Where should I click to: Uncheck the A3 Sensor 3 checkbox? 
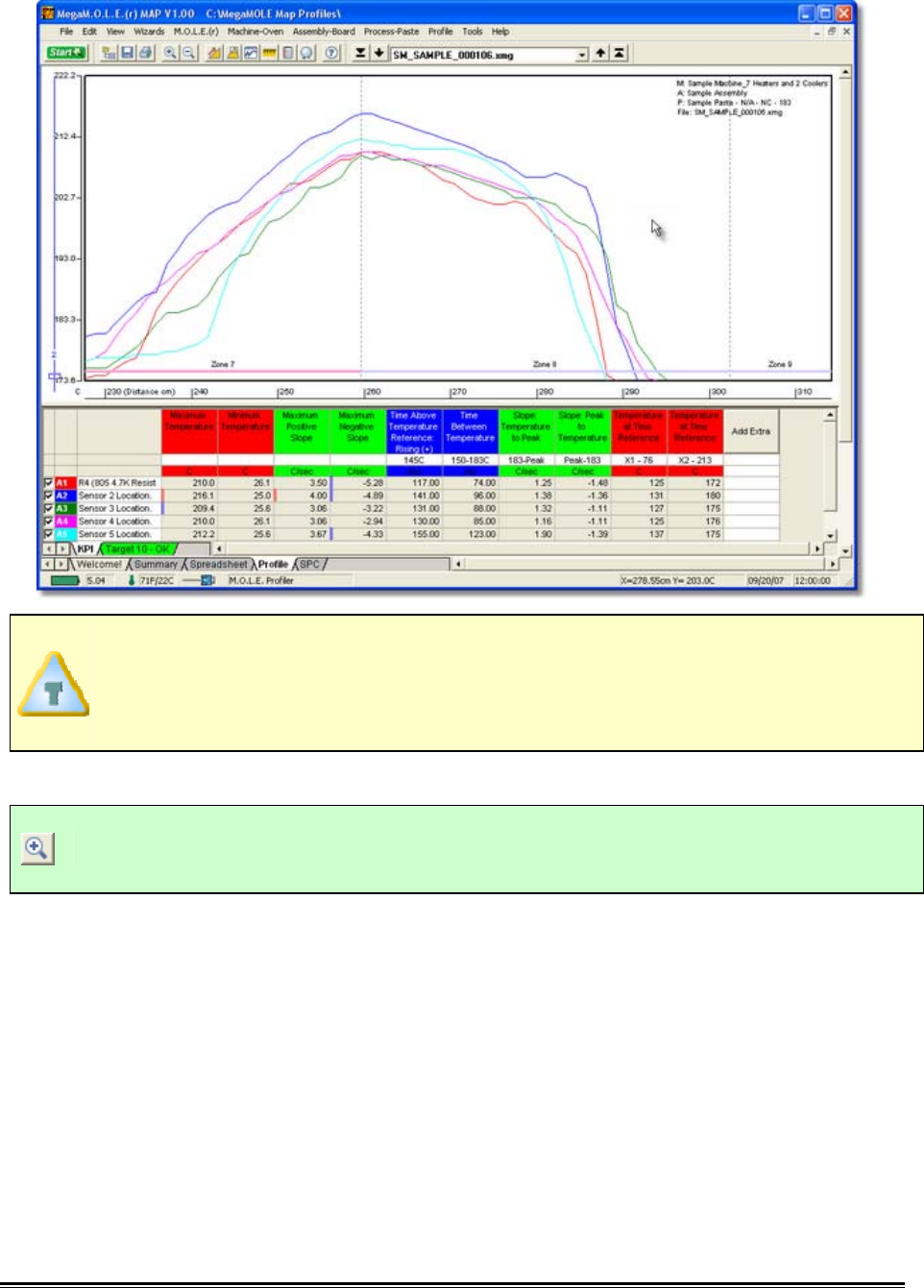[48, 508]
